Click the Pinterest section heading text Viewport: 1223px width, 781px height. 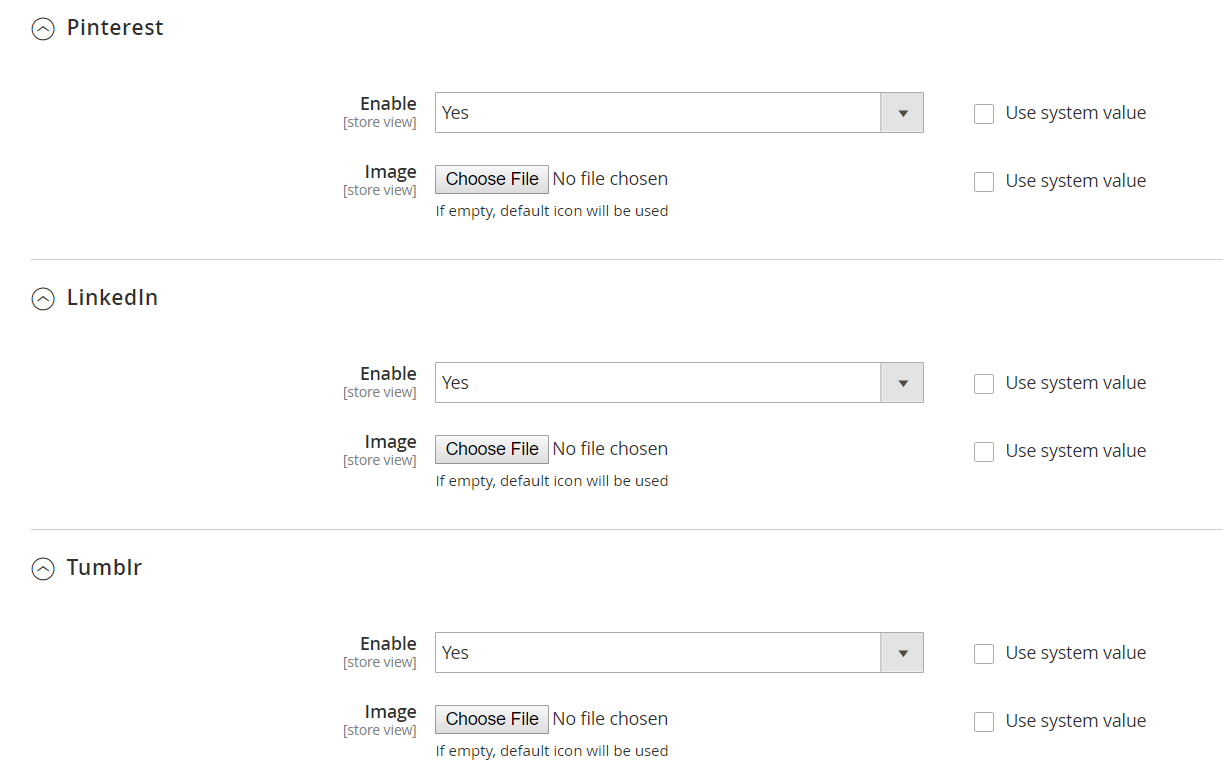tap(115, 28)
